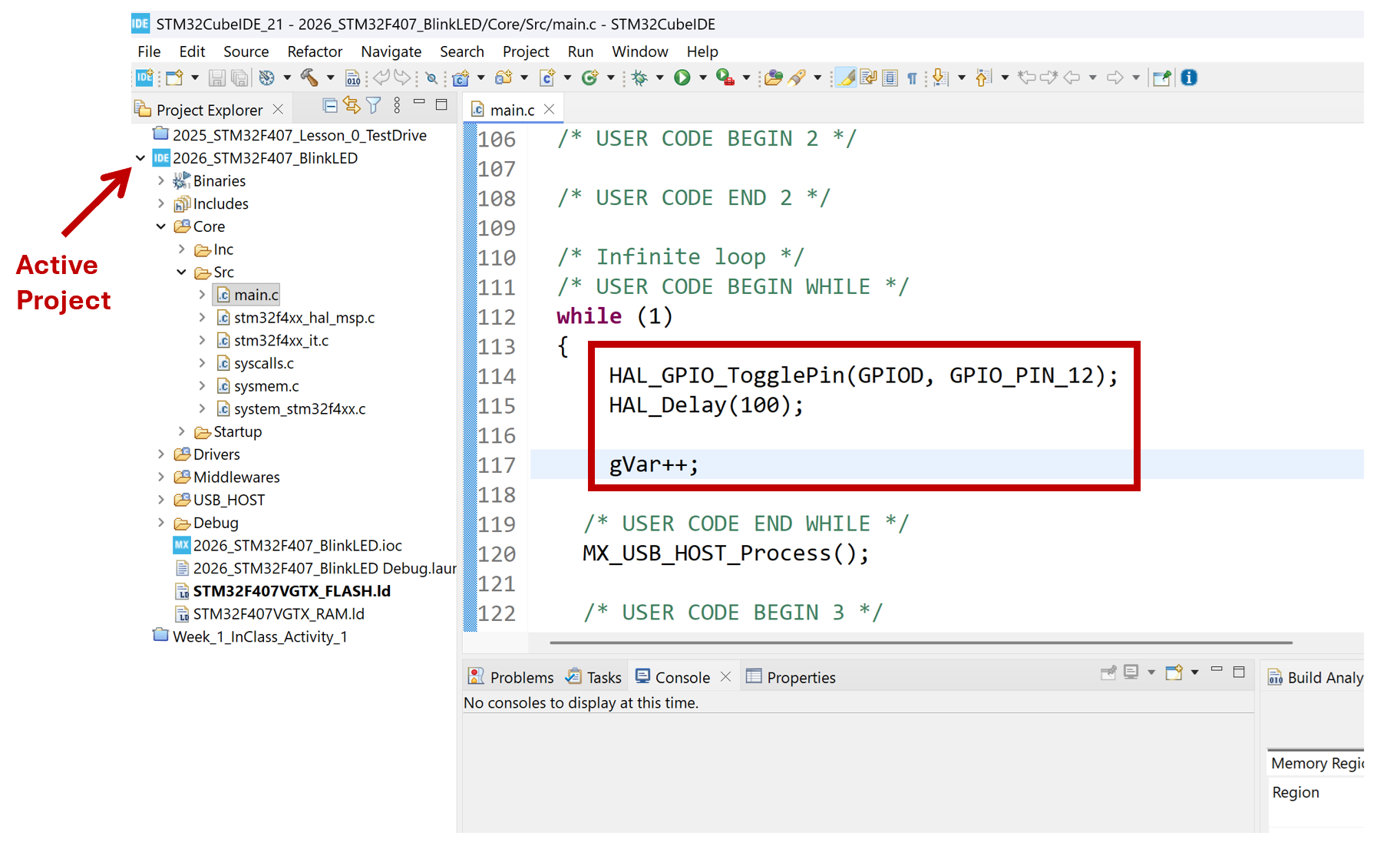Click the binary 010 instruction stepping icon
Screen dimensions: 1400x849
(353, 78)
